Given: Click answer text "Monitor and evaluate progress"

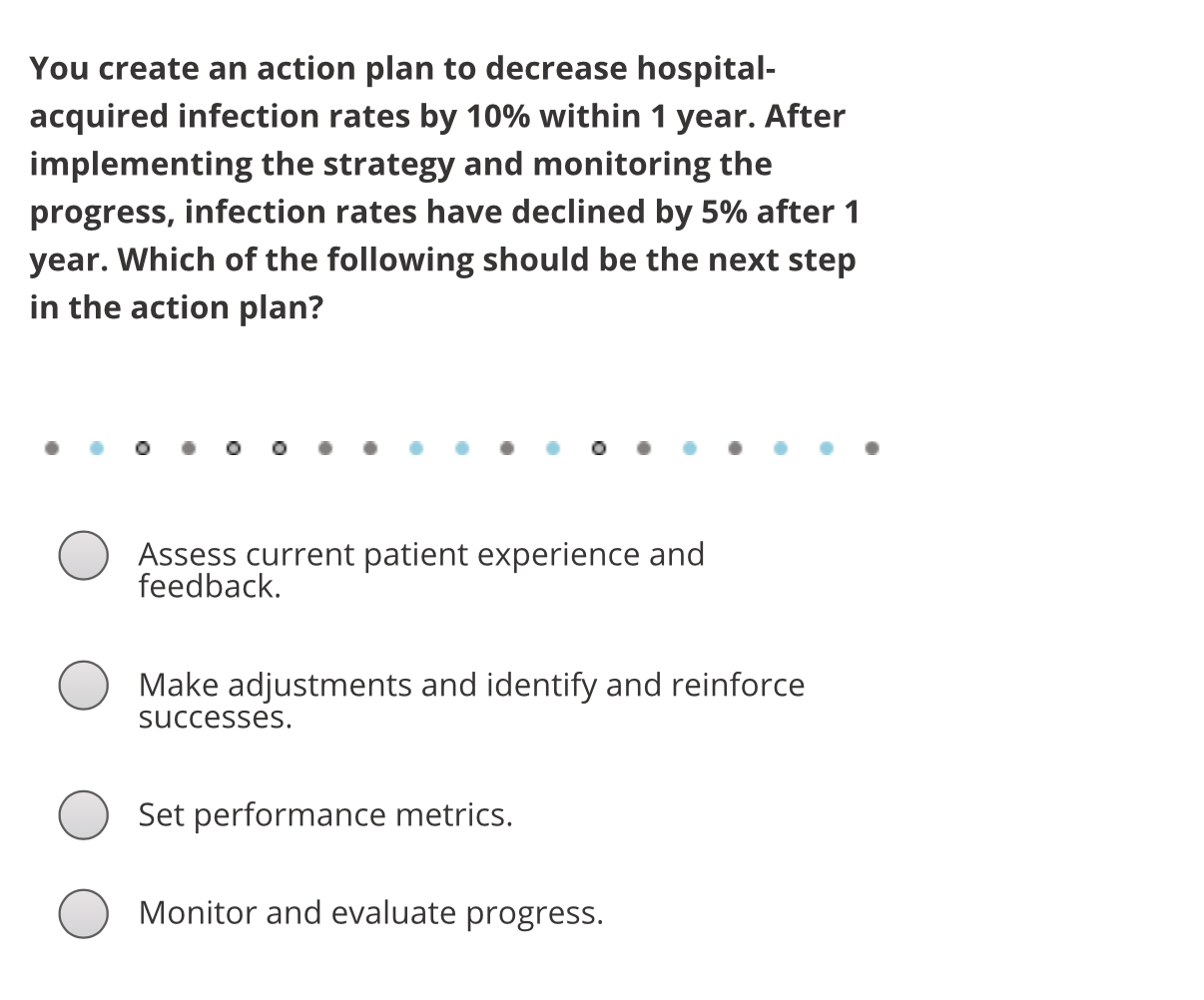Looking at the screenshot, I should tap(371, 912).
